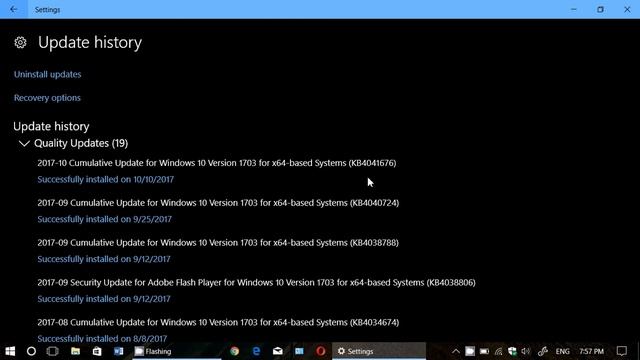
Task: Open Successfully installed on 10/10/2017 link
Action: click(x=106, y=179)
